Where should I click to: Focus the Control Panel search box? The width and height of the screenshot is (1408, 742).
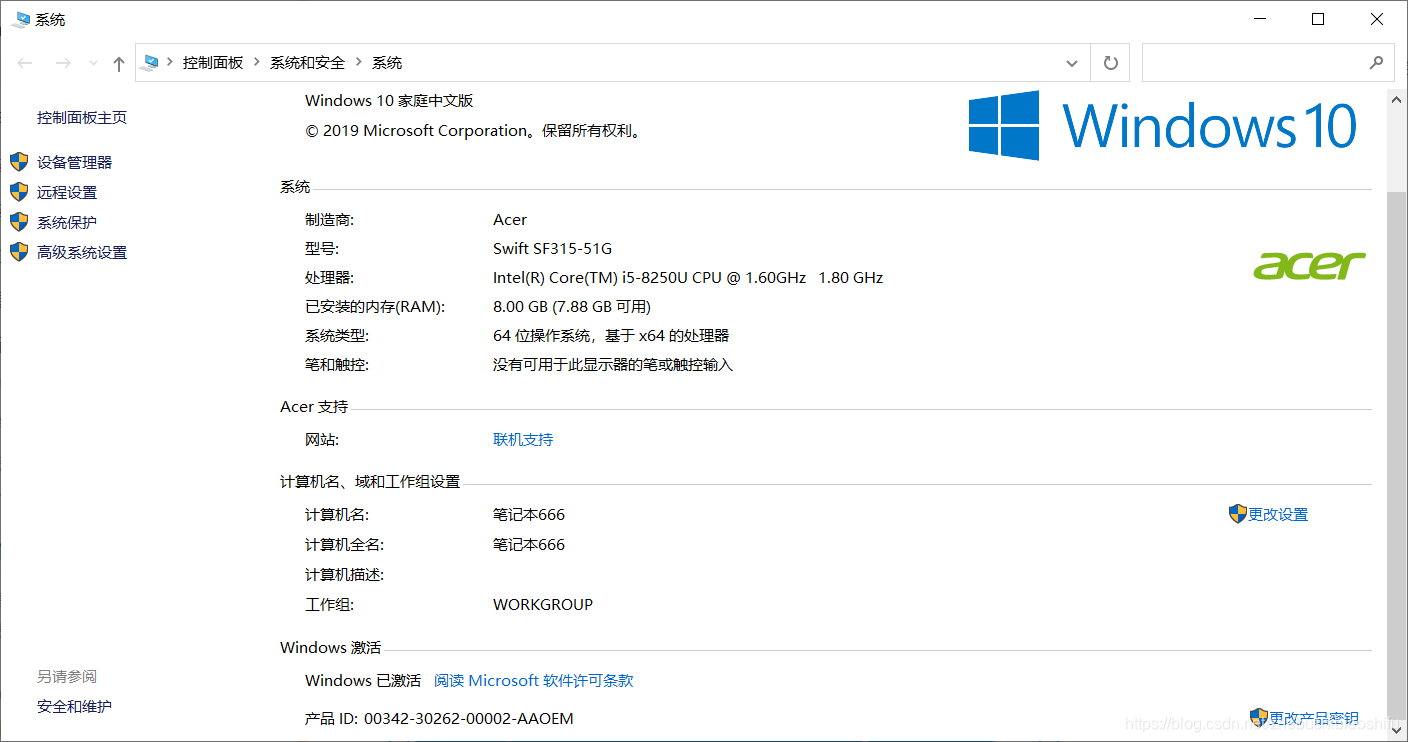click(x=1268, y=62)
